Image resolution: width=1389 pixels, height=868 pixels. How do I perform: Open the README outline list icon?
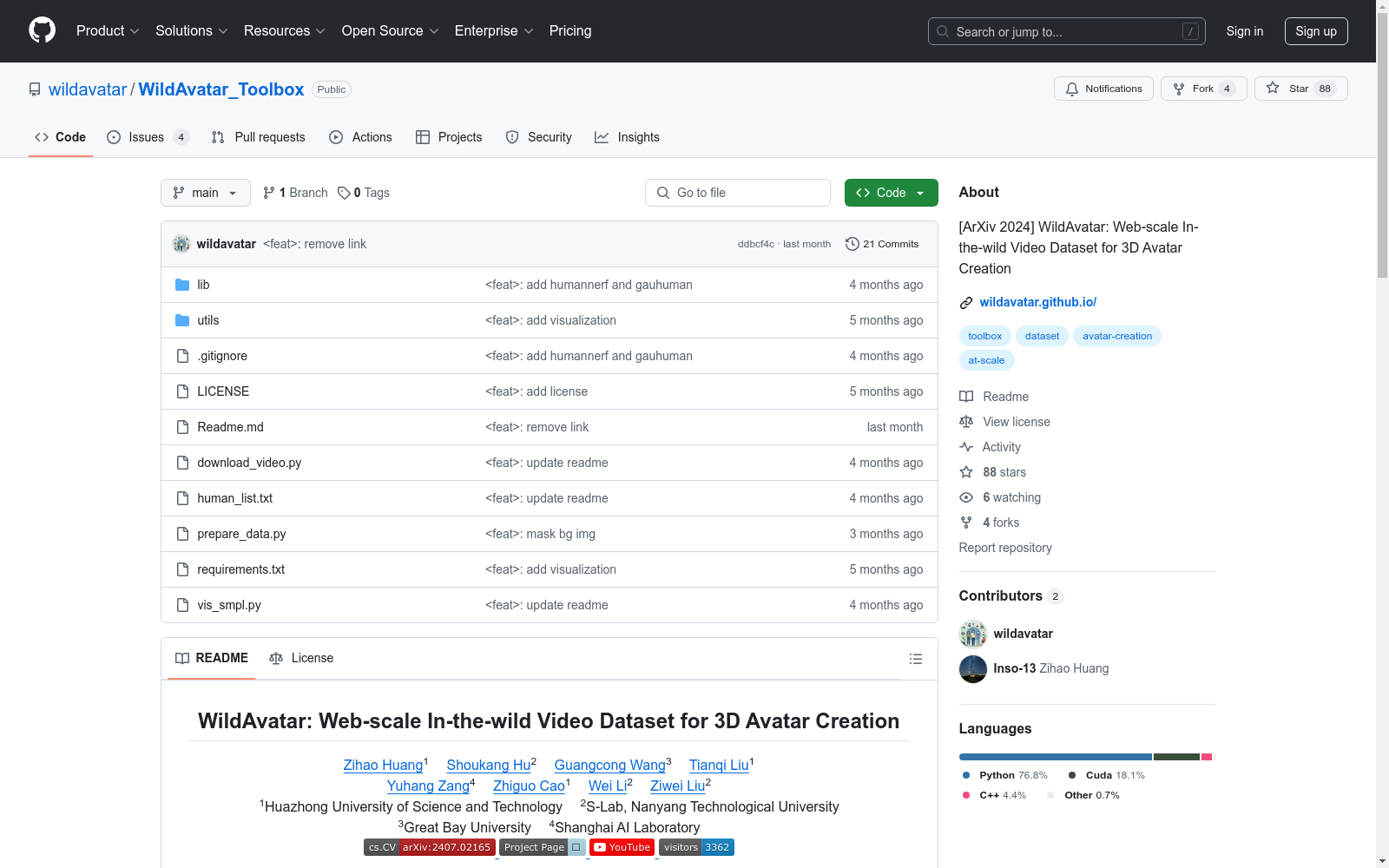tap(915, 659)
